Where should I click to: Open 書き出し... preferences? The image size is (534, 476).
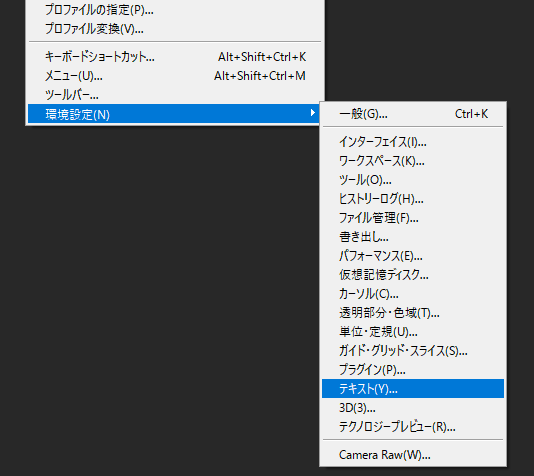coord(413,237)
